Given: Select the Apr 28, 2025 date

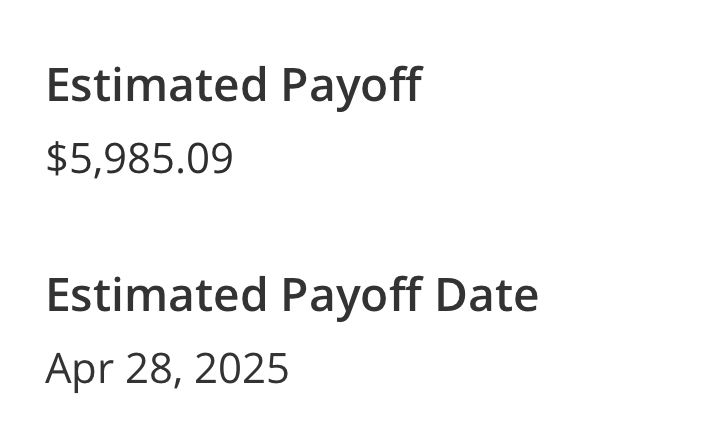Looking at the screenshot, I should (167, 368).
